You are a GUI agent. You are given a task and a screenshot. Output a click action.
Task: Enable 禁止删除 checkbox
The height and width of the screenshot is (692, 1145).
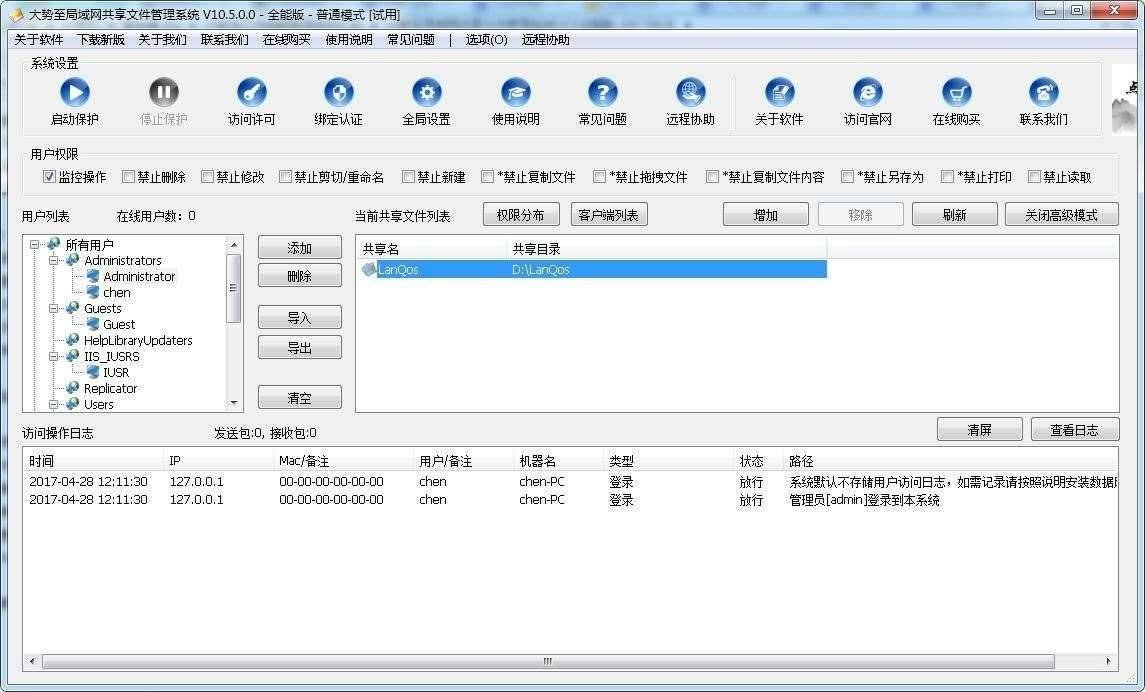point(128,177)
